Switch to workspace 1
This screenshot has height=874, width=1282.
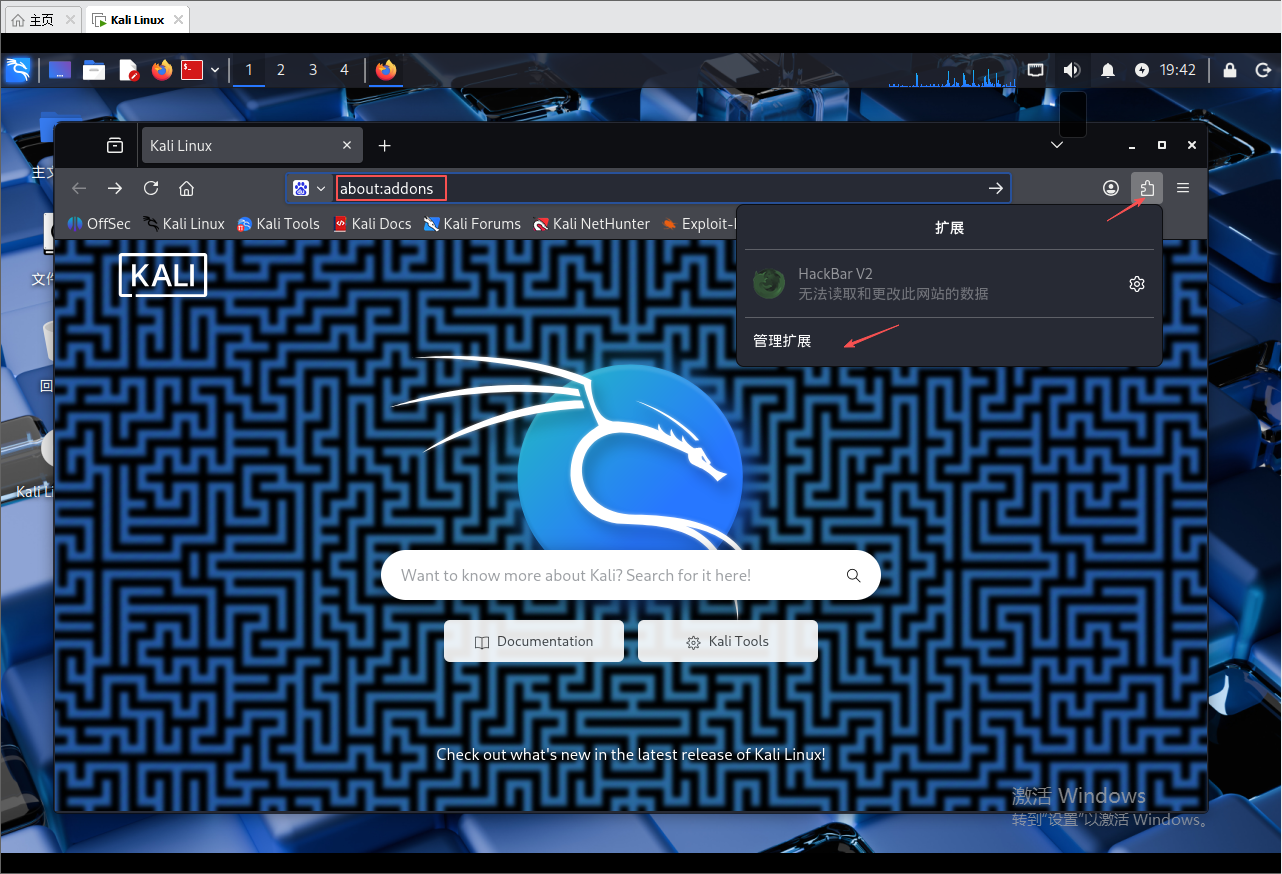pyautogui.click(x=249, y=70)
